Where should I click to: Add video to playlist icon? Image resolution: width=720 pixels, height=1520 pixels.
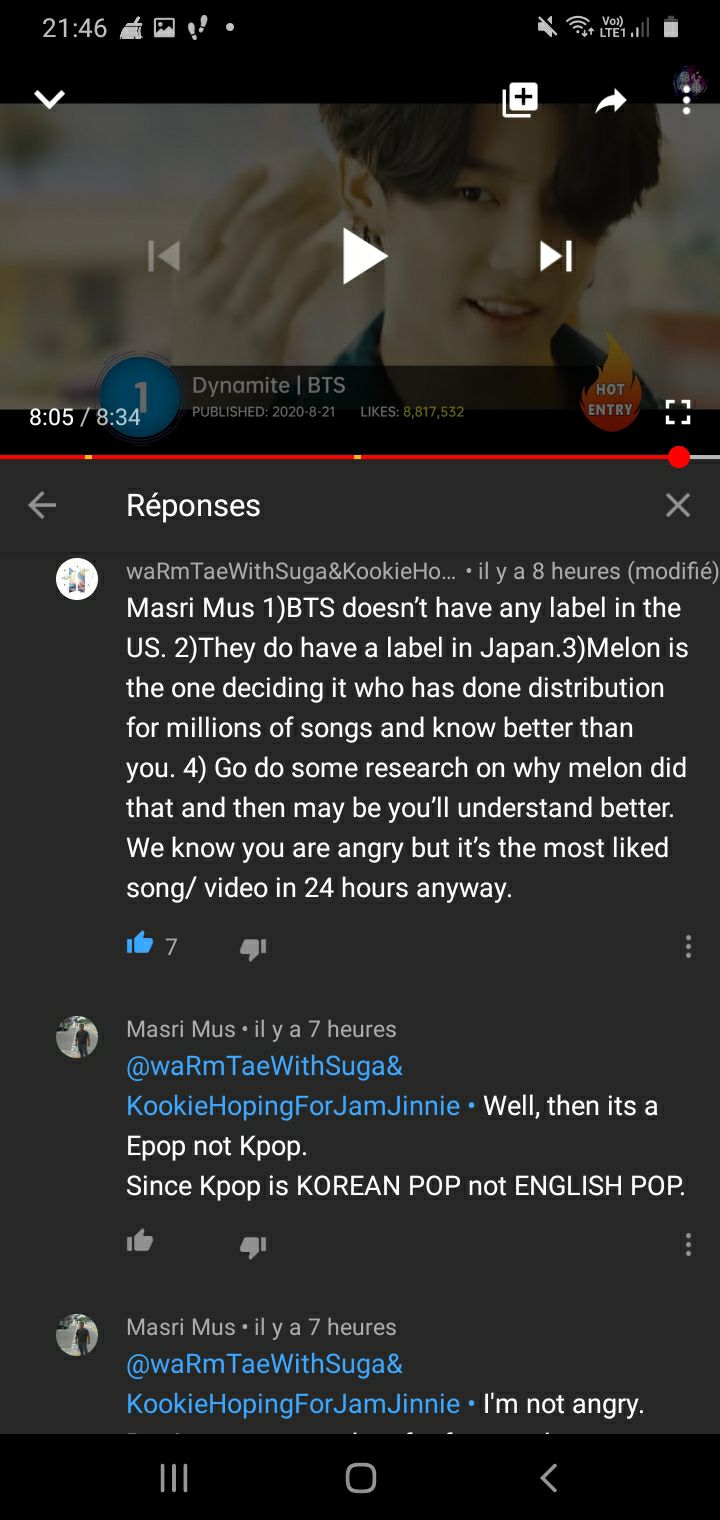[520, 99]
